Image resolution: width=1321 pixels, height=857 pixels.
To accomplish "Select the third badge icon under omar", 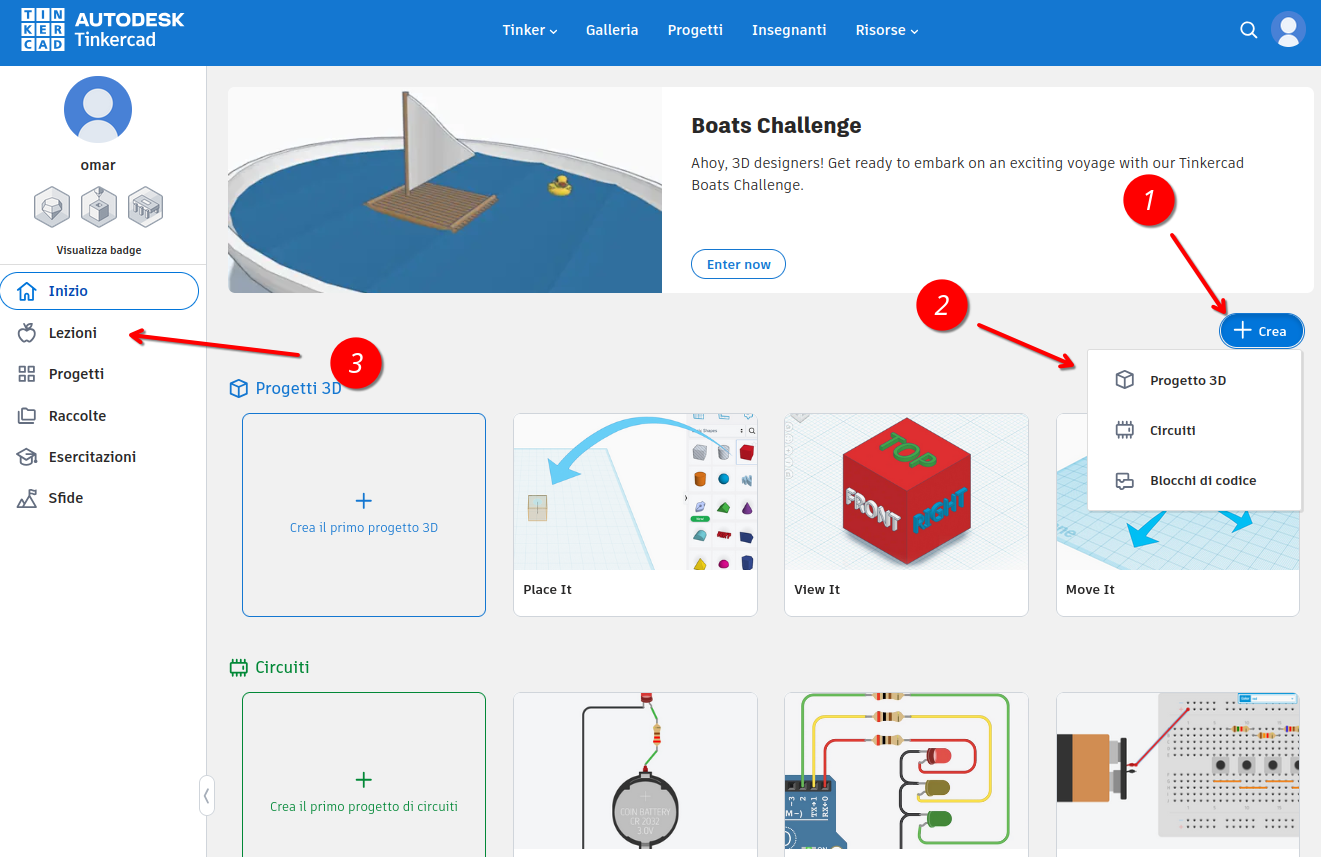I will pos(145,208).
